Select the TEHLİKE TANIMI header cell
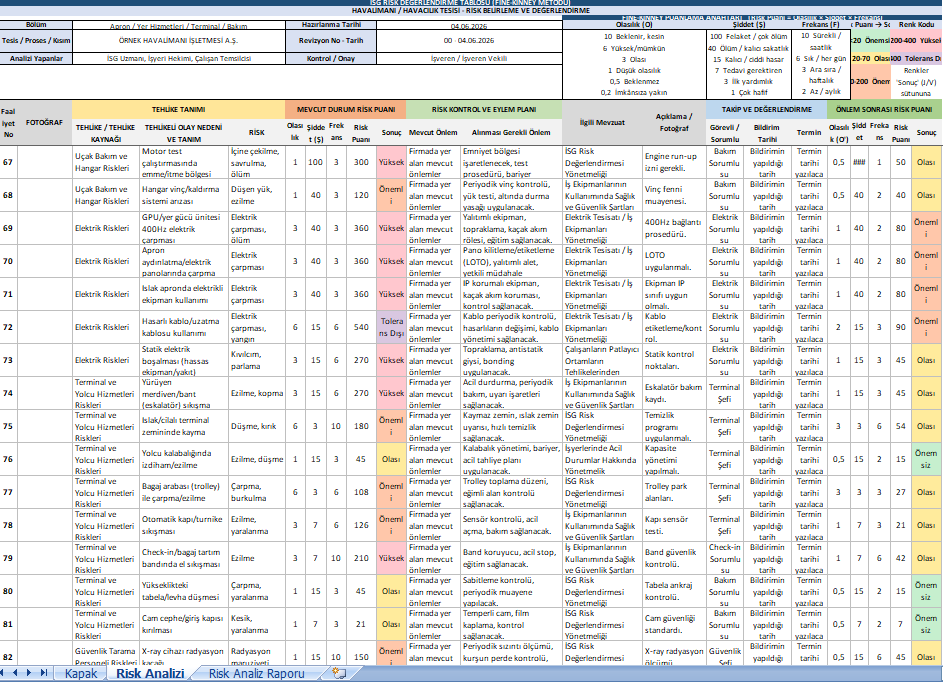Viewport: 943px width, 683px height. coord(178,109)
